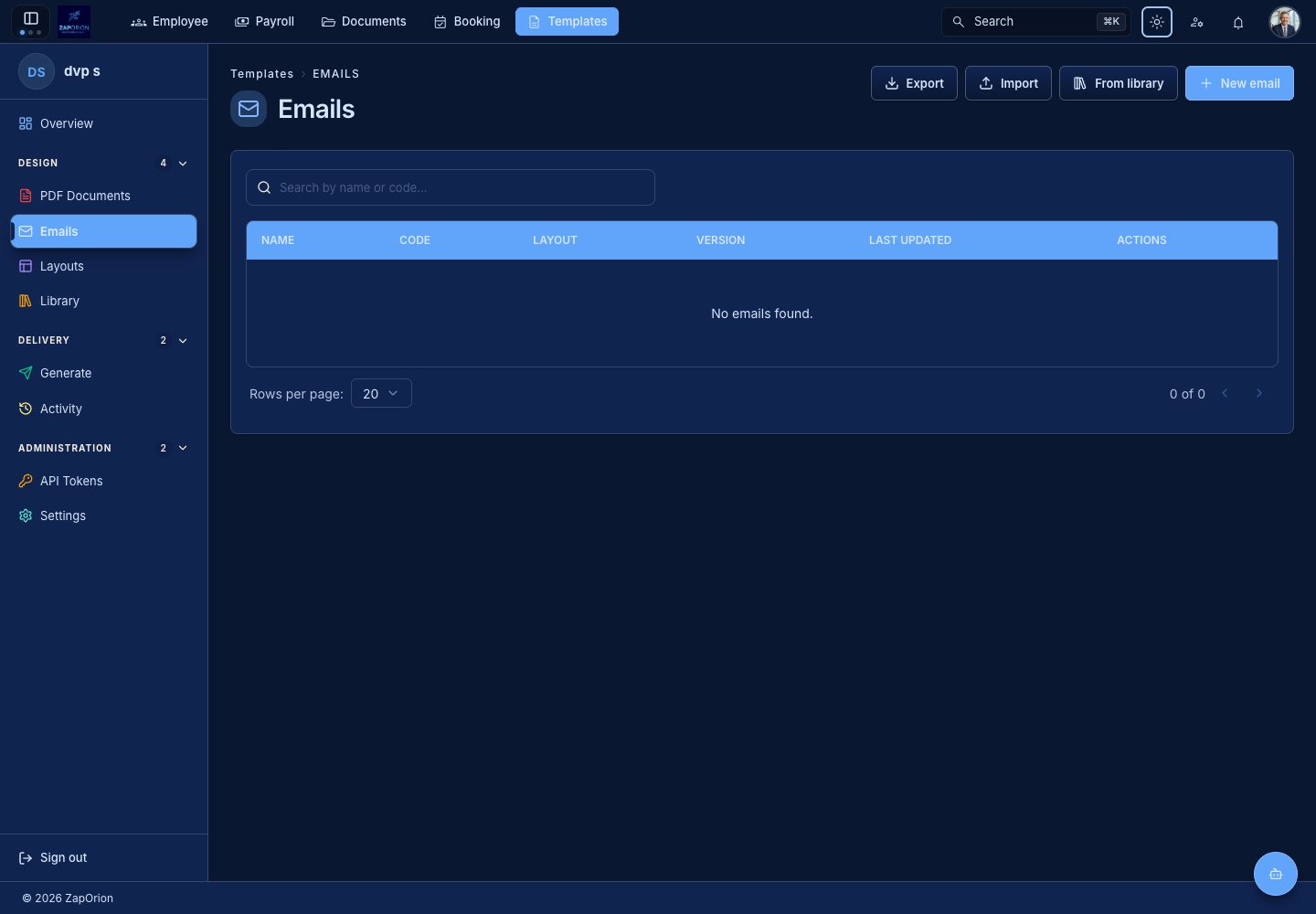Image resolution: width=1316 pixels, height=914 pixels.
Task: Collapse the Administration section chevron
Action: pos(183,449)
